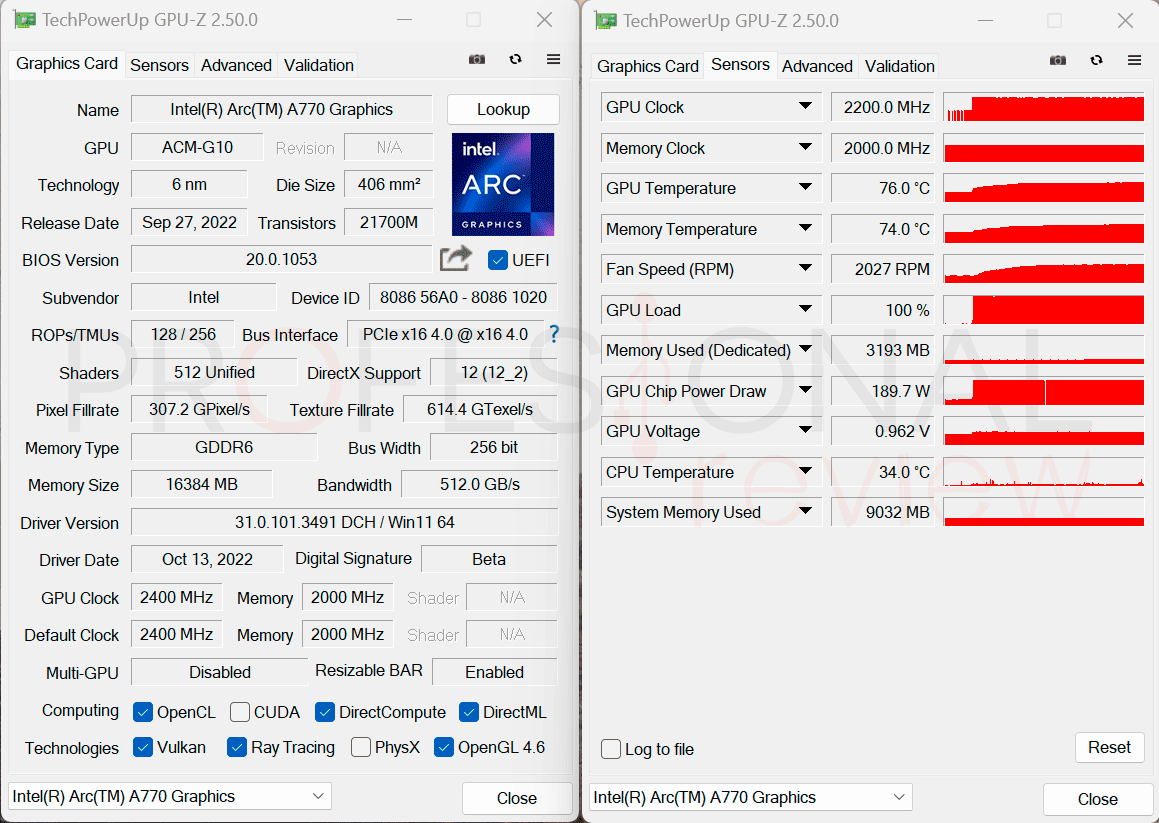This screenshot has width=1159, height=823.
Task: Click the Bus Interface question mark
Action: tap(554, 334)
